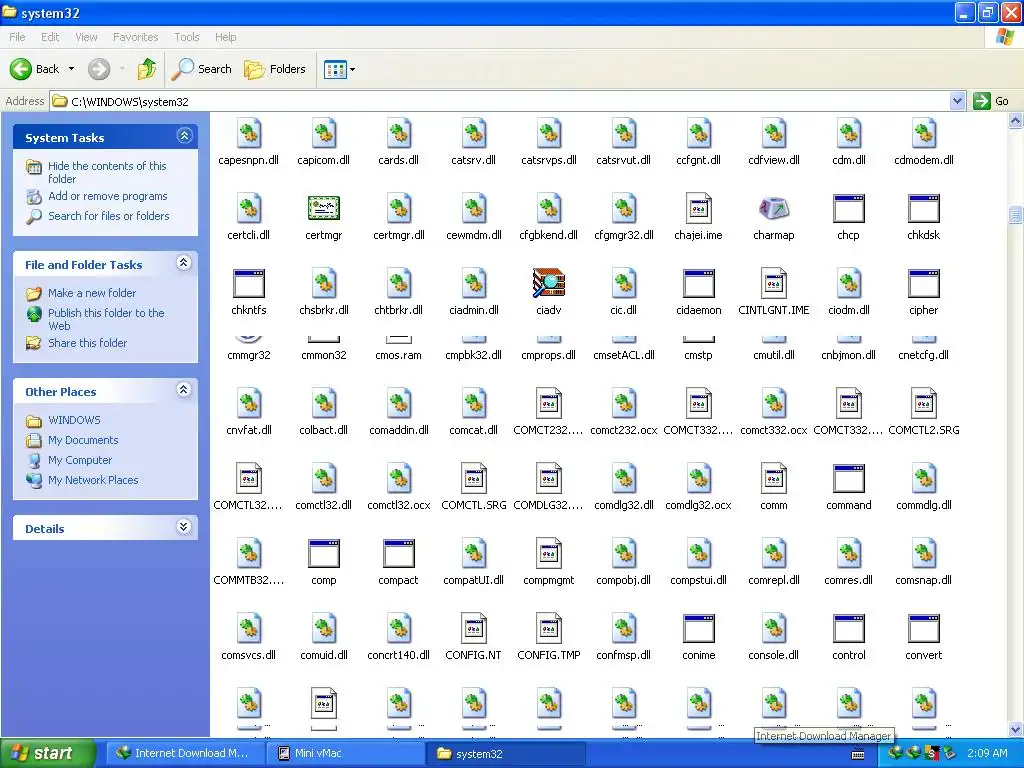Viewport: 1024px width, 768px height.
Task: Open the Search toolbar button
Action: pyautogui.click(x=201, y=69)
